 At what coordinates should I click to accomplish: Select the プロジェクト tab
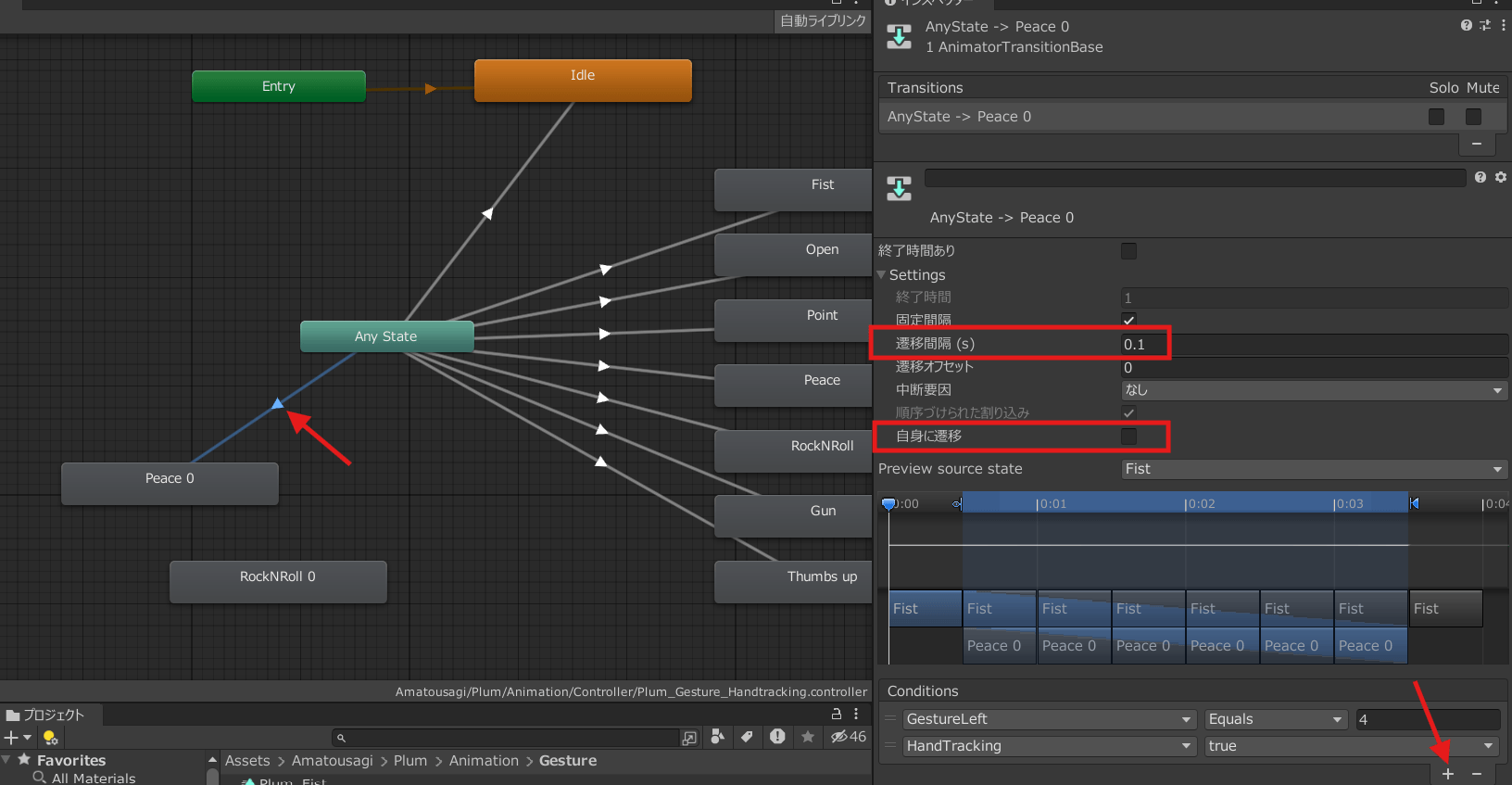pos(46,715)
